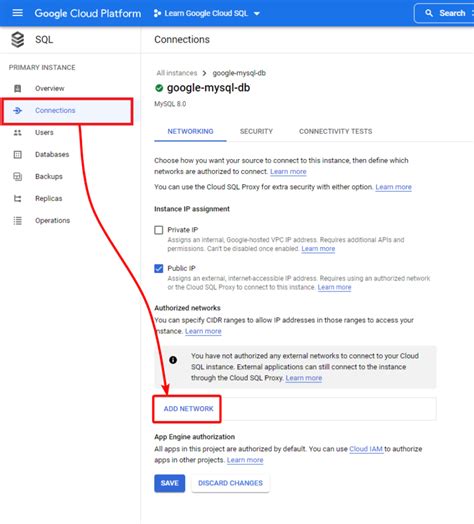Image resolution: width=474 pixels, height=524 pixels.
Task: Click the Private IP label text
Action: click(183, 230)
